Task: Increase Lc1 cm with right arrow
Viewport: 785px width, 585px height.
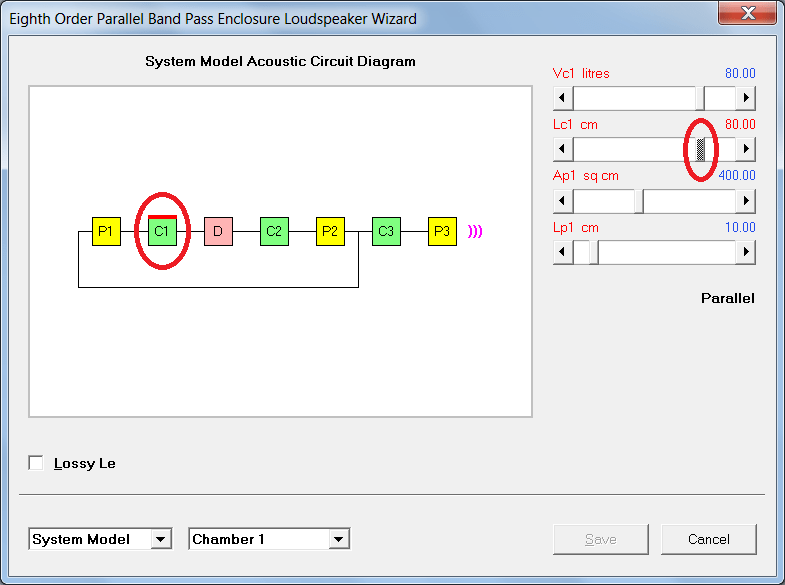Action: (745, 149)
